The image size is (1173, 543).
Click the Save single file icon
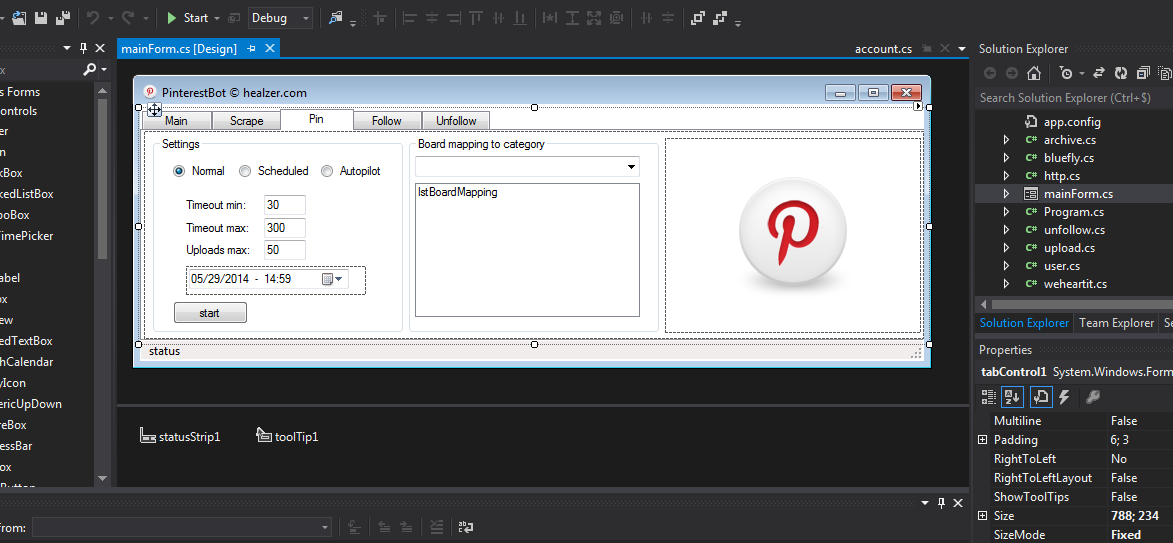coord(41,17)
